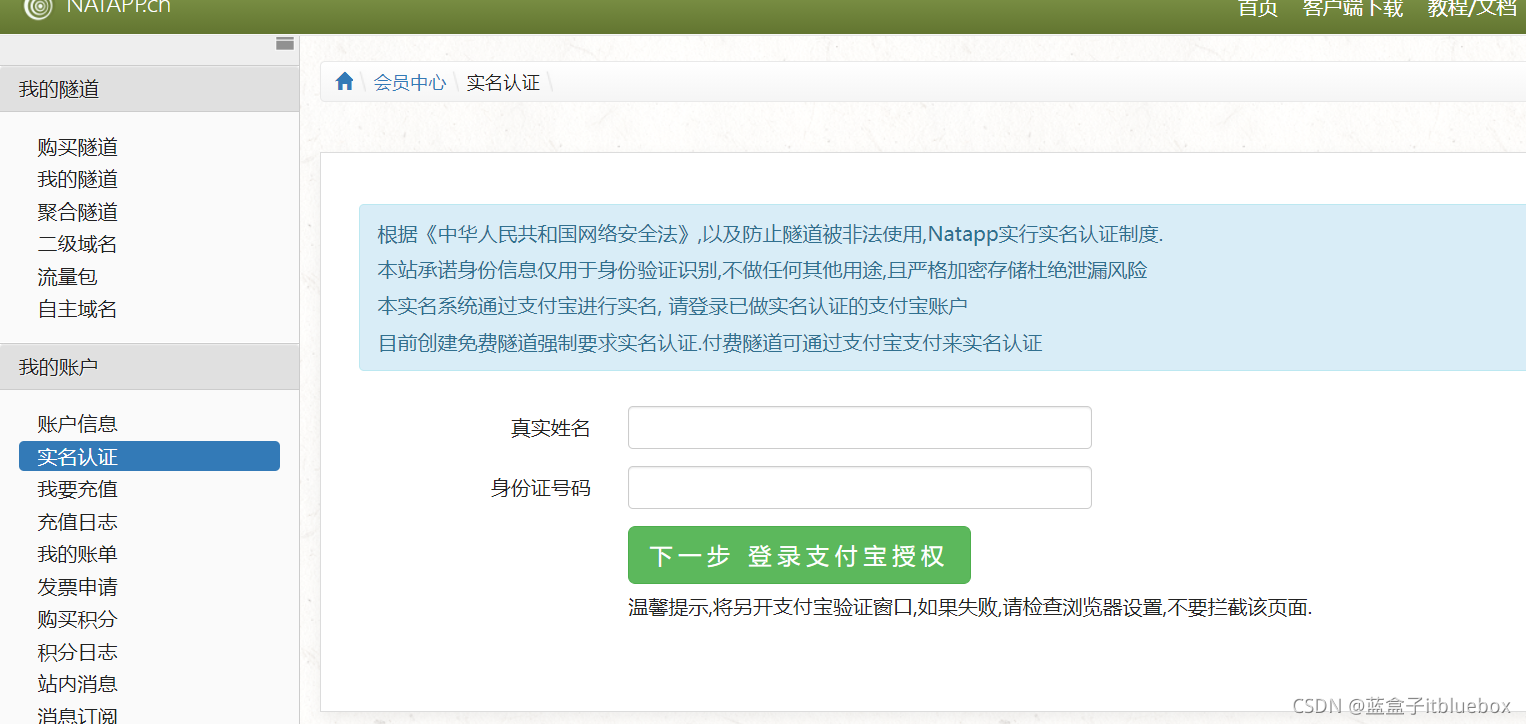Open 客户端下载 in the top navigation
Viewport: 1526px width, 724px height.
click(1353, 8)
